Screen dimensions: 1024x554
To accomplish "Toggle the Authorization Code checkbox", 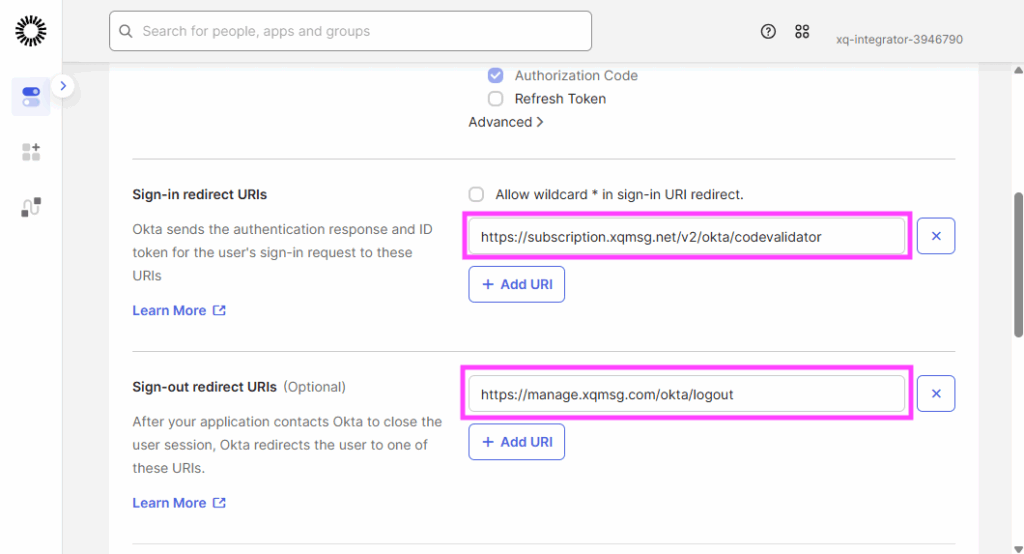I will [x=495, y=75].
